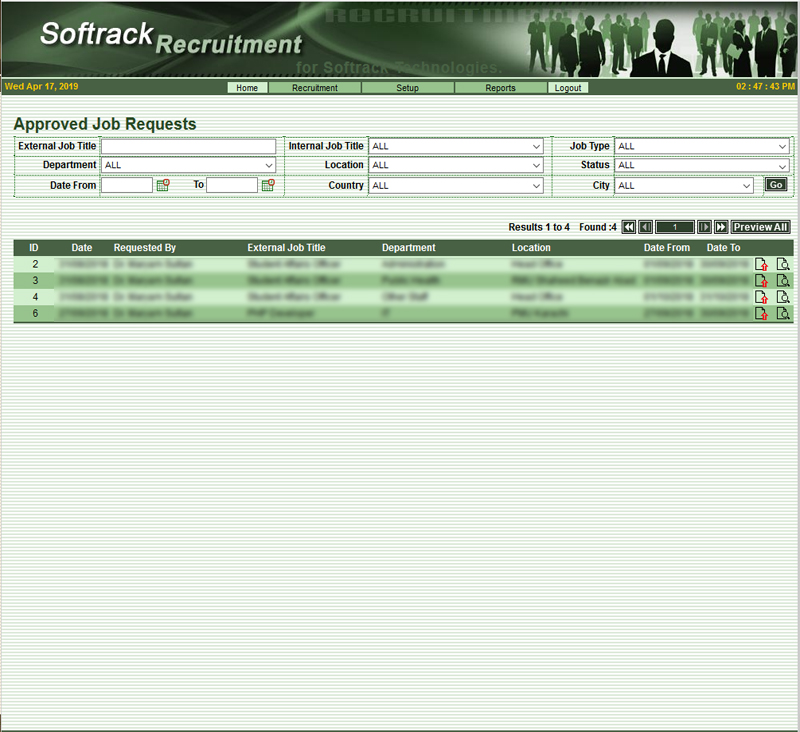Open the To date calendar picker
800x732 pixels.
268,185
